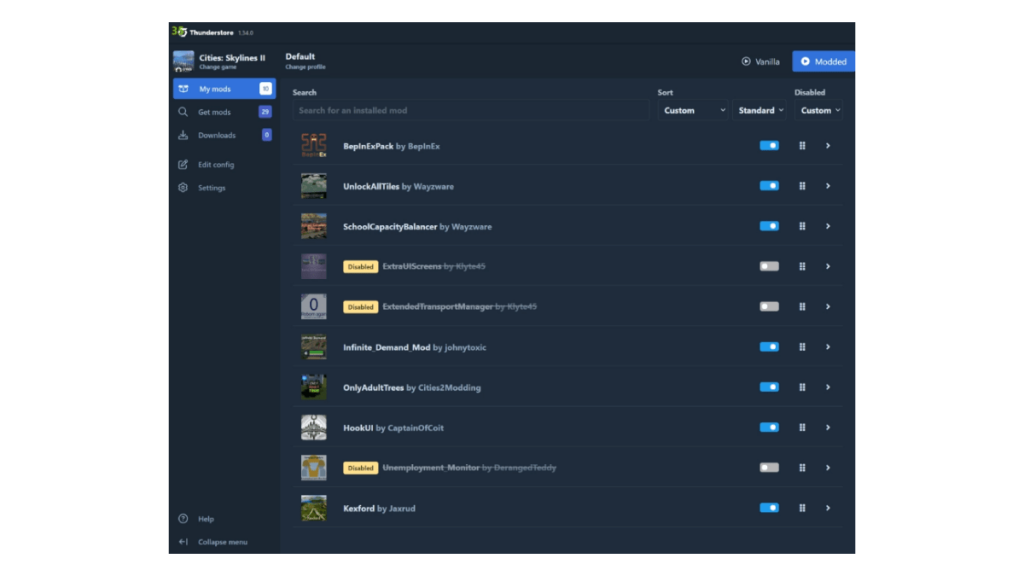Image resolution: width=1024 pixels, height=576 pixels.
Task: Click Collapse menu
Action: tap(225, 541)
